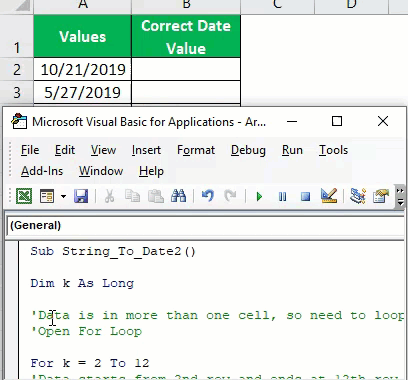Open the Format menu
408x380 pixels.
(196, 150)
